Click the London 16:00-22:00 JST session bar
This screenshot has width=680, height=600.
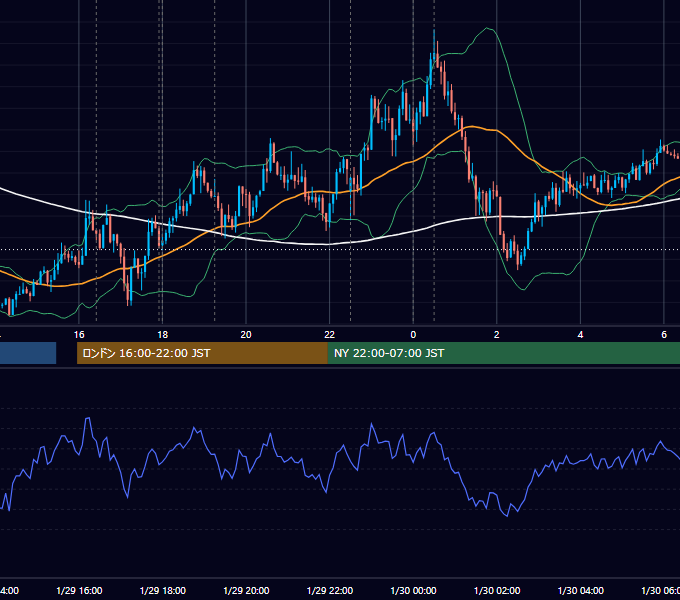[202, 353]
